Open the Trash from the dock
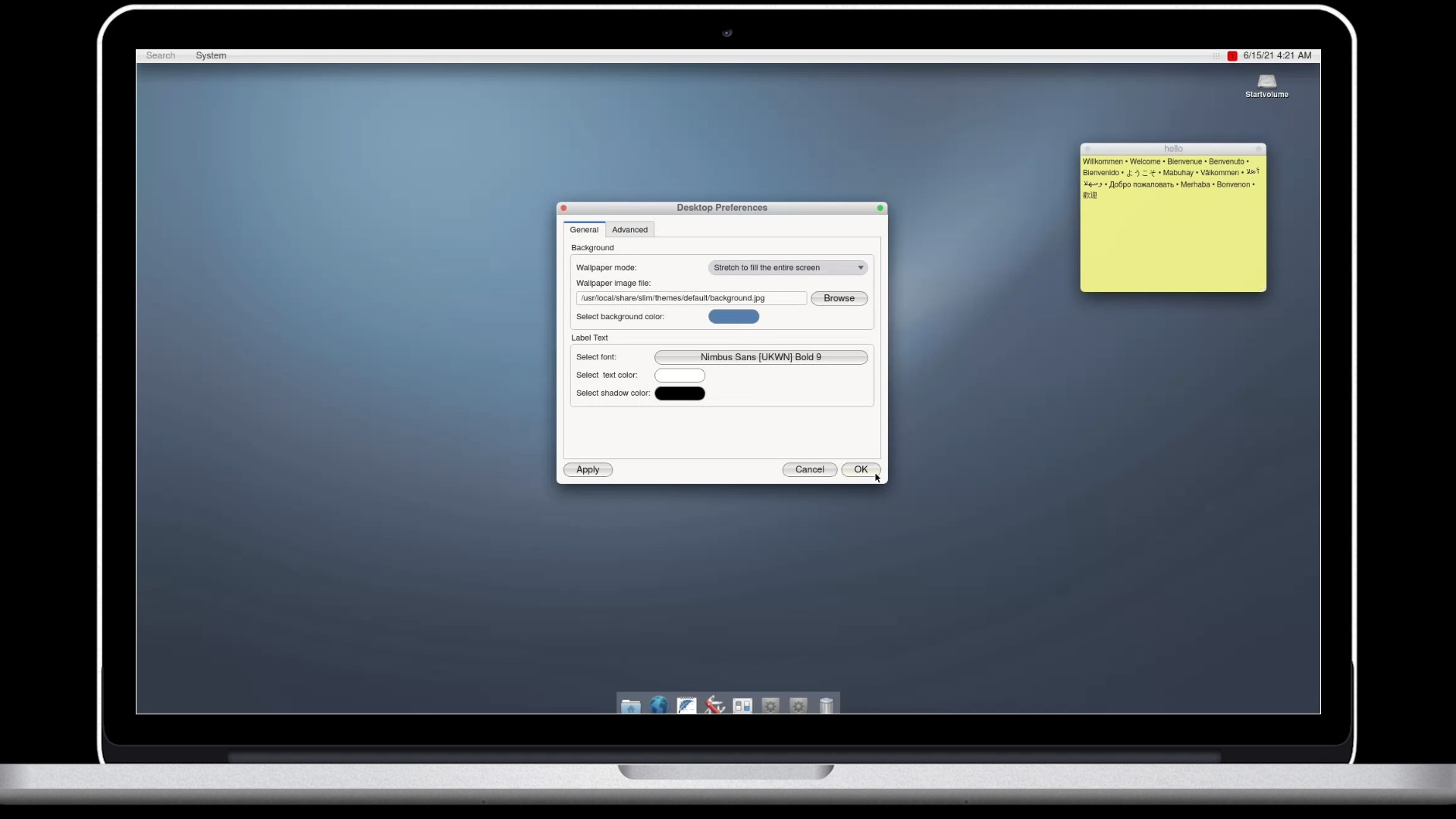1456x819 pixels. 826,704
